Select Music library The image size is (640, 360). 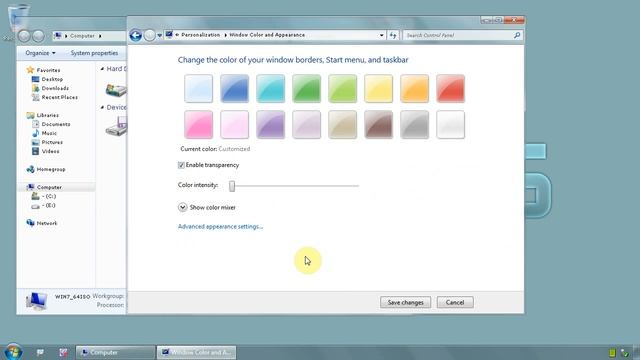point(49,133)
